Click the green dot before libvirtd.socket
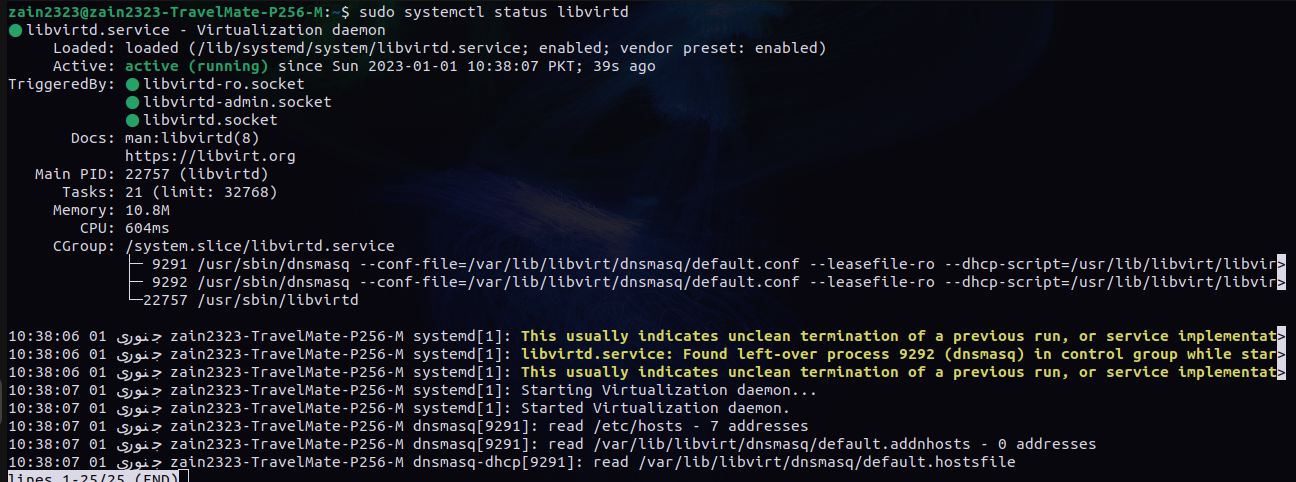The image size is (1296, 482). (132, 120)
